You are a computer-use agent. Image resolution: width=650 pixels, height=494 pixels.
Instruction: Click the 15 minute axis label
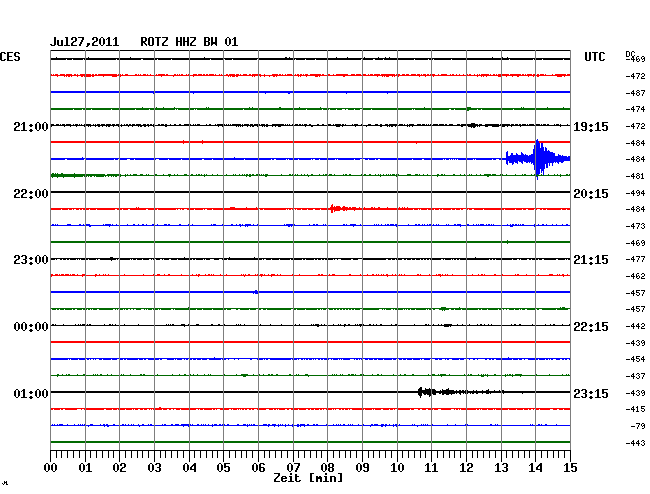570,468
